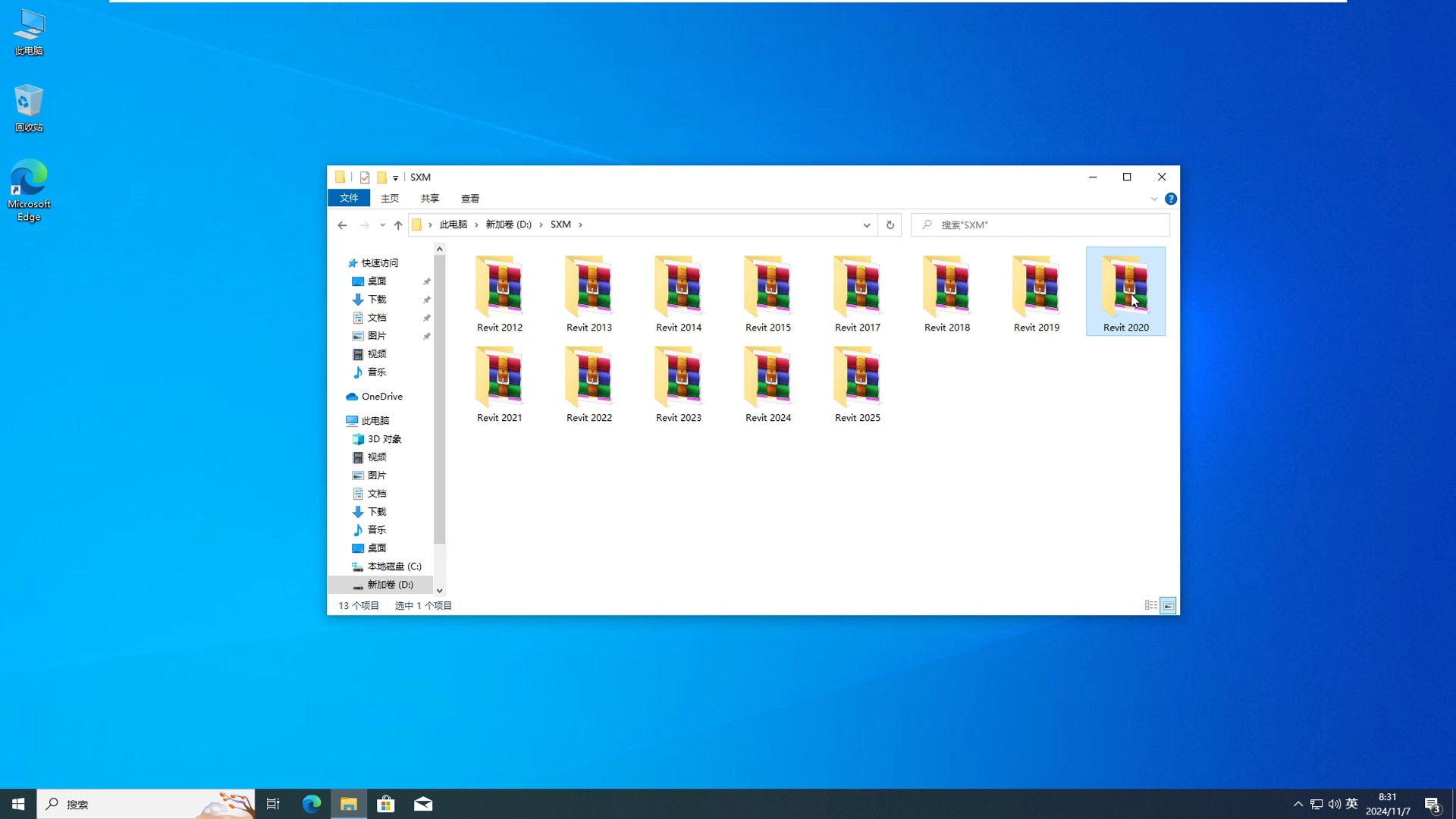Switch to details view layout
This screenshot has width=1456, height=819.
(x=1150, y=605)
